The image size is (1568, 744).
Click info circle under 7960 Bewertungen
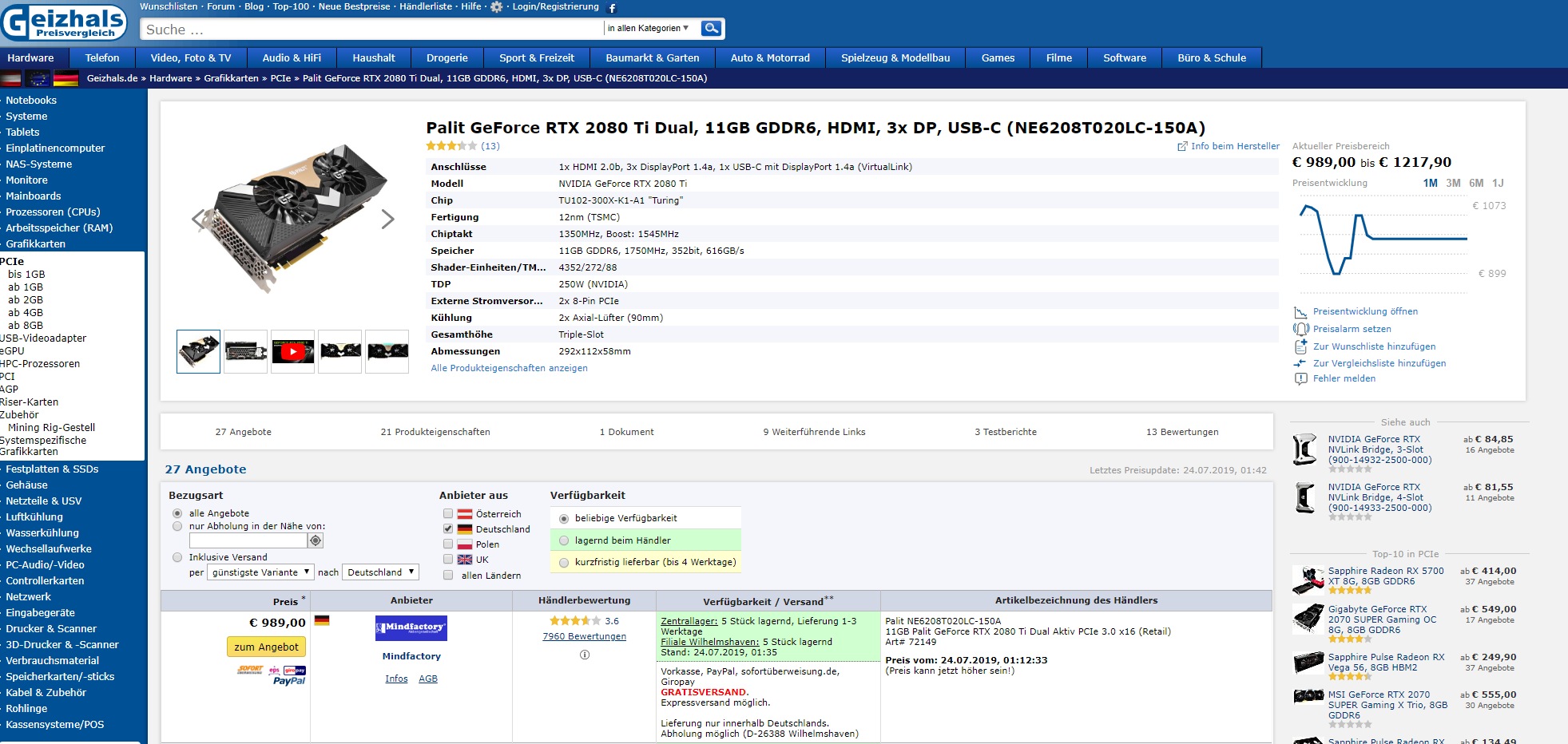click(585, 655)
